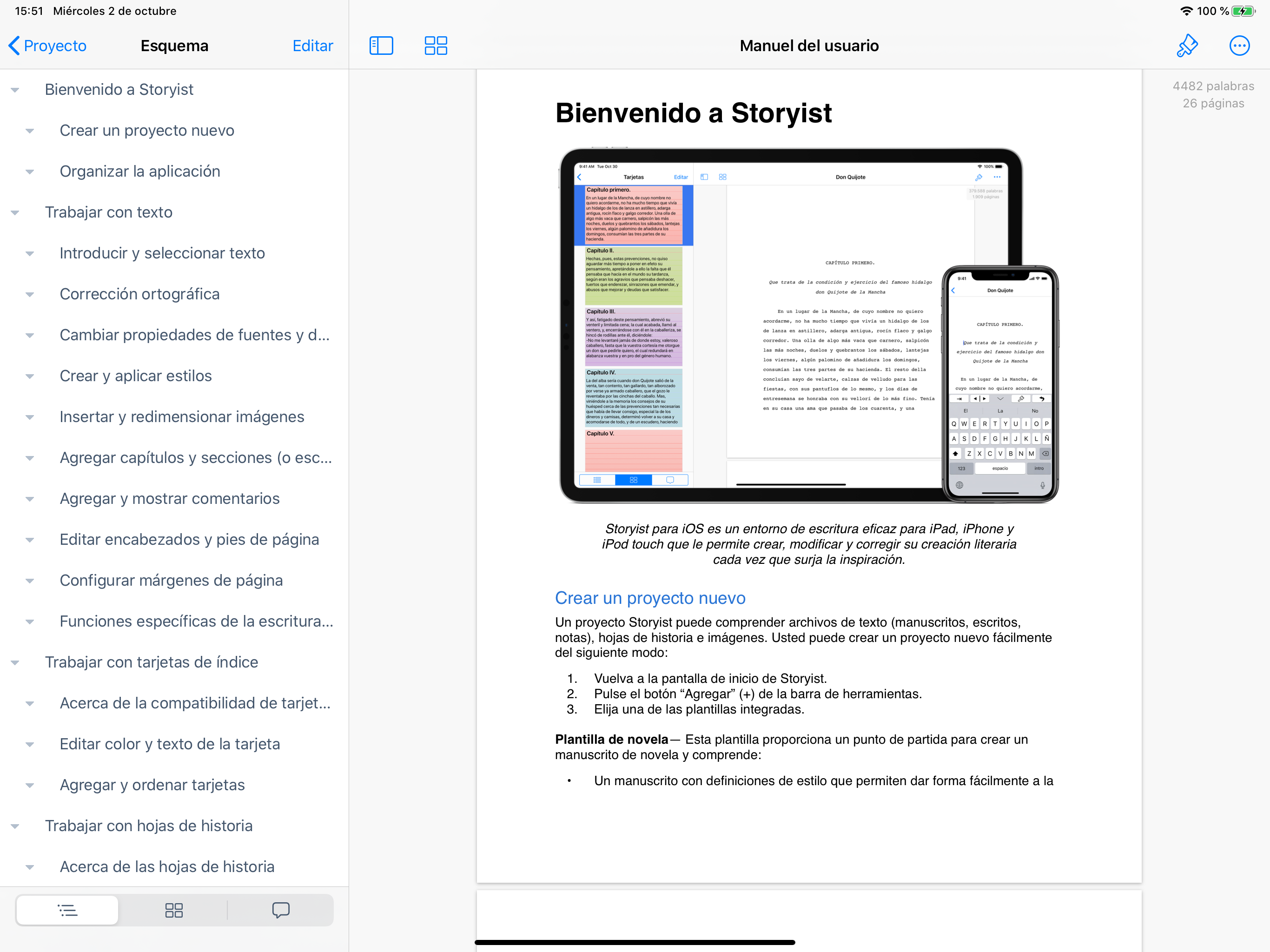Screen dimensions: 1270x952
Task: Open Agregar y mostrar comentarios entry
Action: (169, 498)
